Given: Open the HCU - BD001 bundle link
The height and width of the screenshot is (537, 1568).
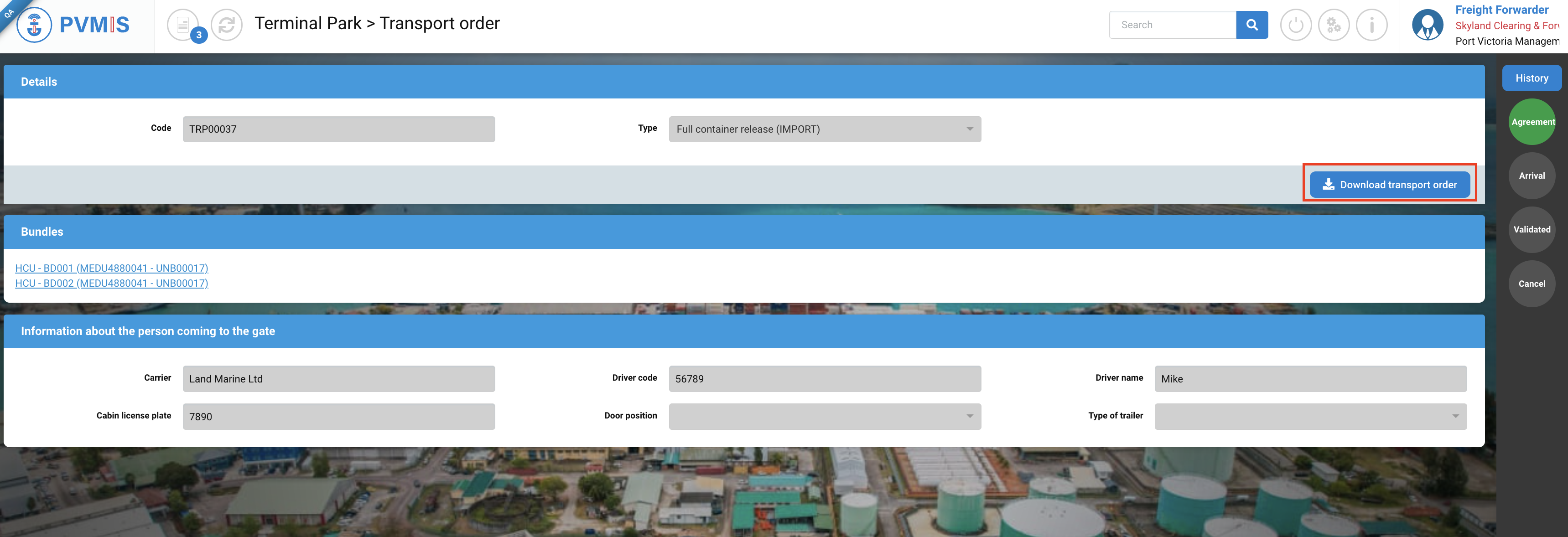Looking at the screenshot, I should (111, 268).
